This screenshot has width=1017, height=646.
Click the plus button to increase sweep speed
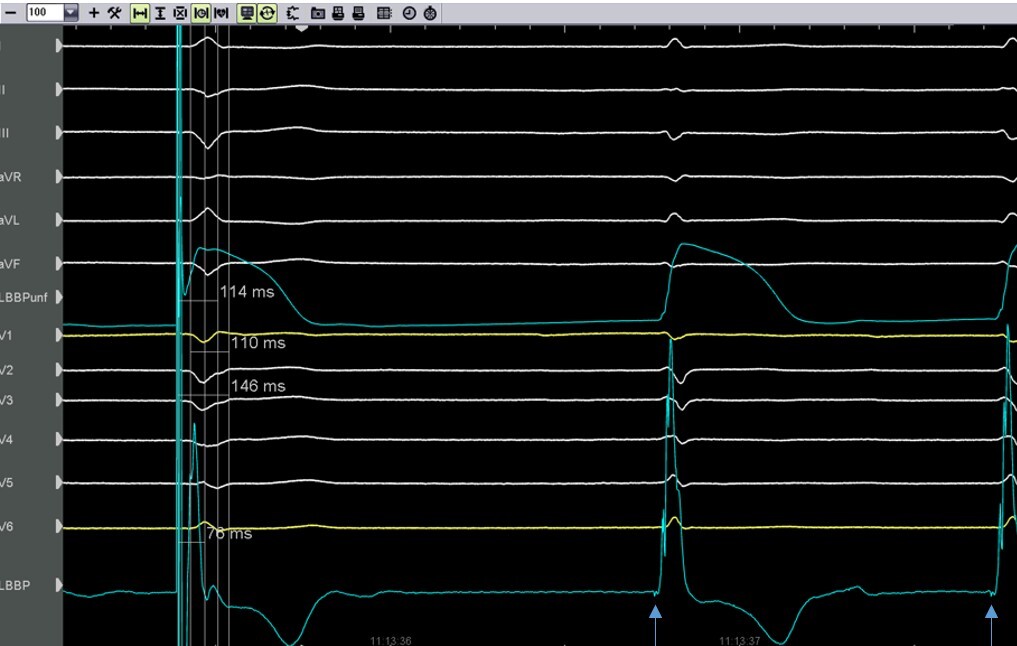tap(94, 12)
